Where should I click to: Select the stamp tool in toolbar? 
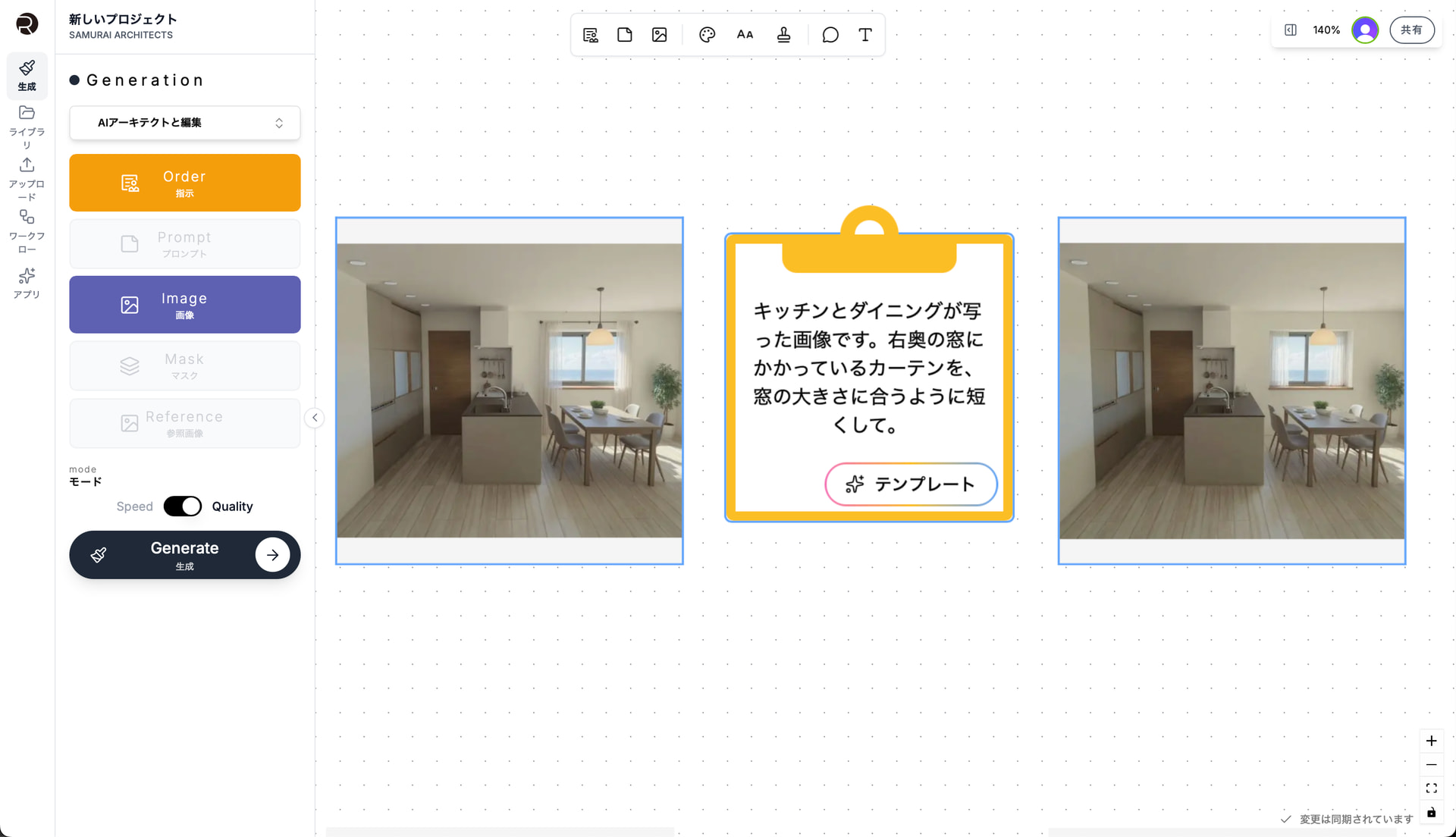(x=783, y=35)
